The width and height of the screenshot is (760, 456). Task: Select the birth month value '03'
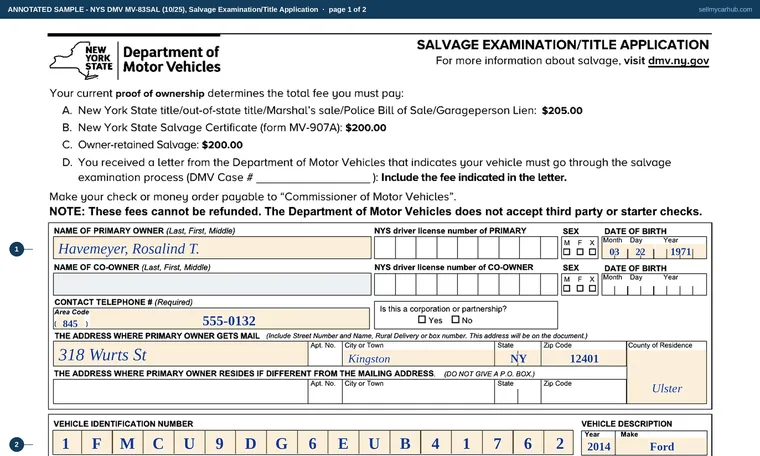614,252
